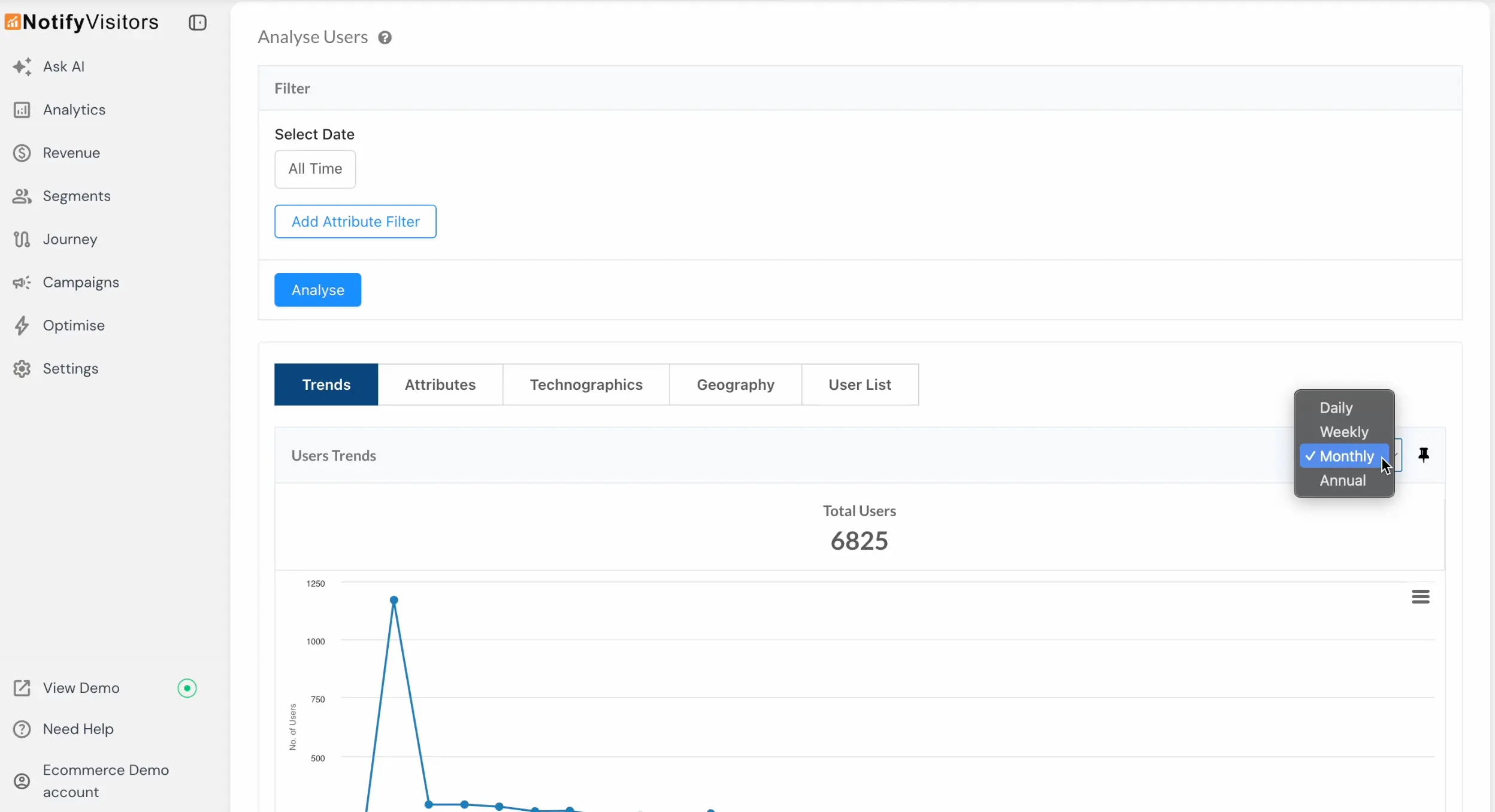Click the Journey path icon
The height and width of the screenshot is (812, 1495).
pyautogui.click(x=22, y=240)
